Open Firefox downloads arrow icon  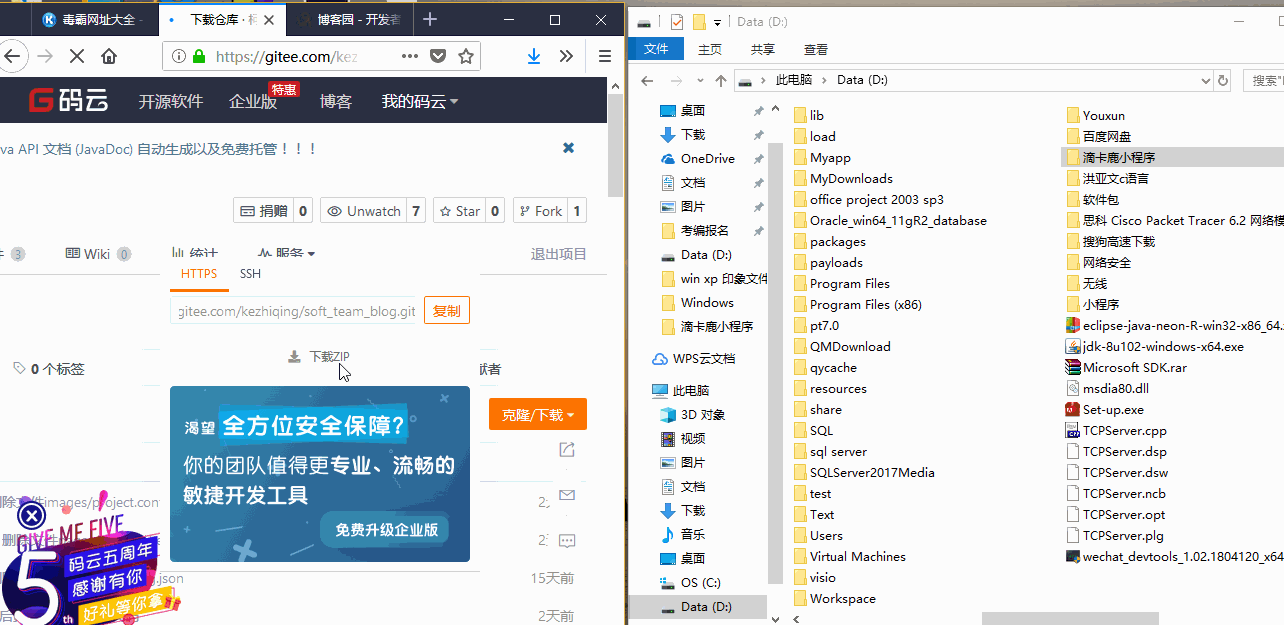(534, 56)
